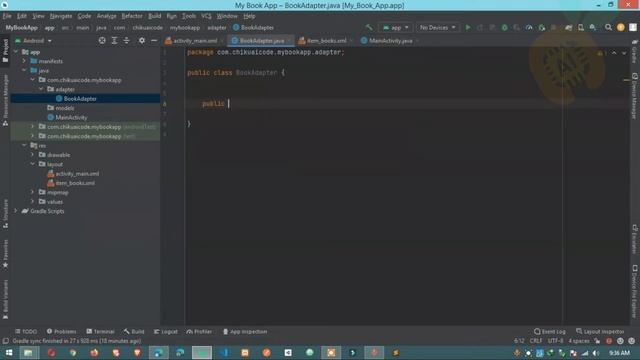The image size is (640, 360).
Task: Collapse the java folder
Action: click(24, 70)
